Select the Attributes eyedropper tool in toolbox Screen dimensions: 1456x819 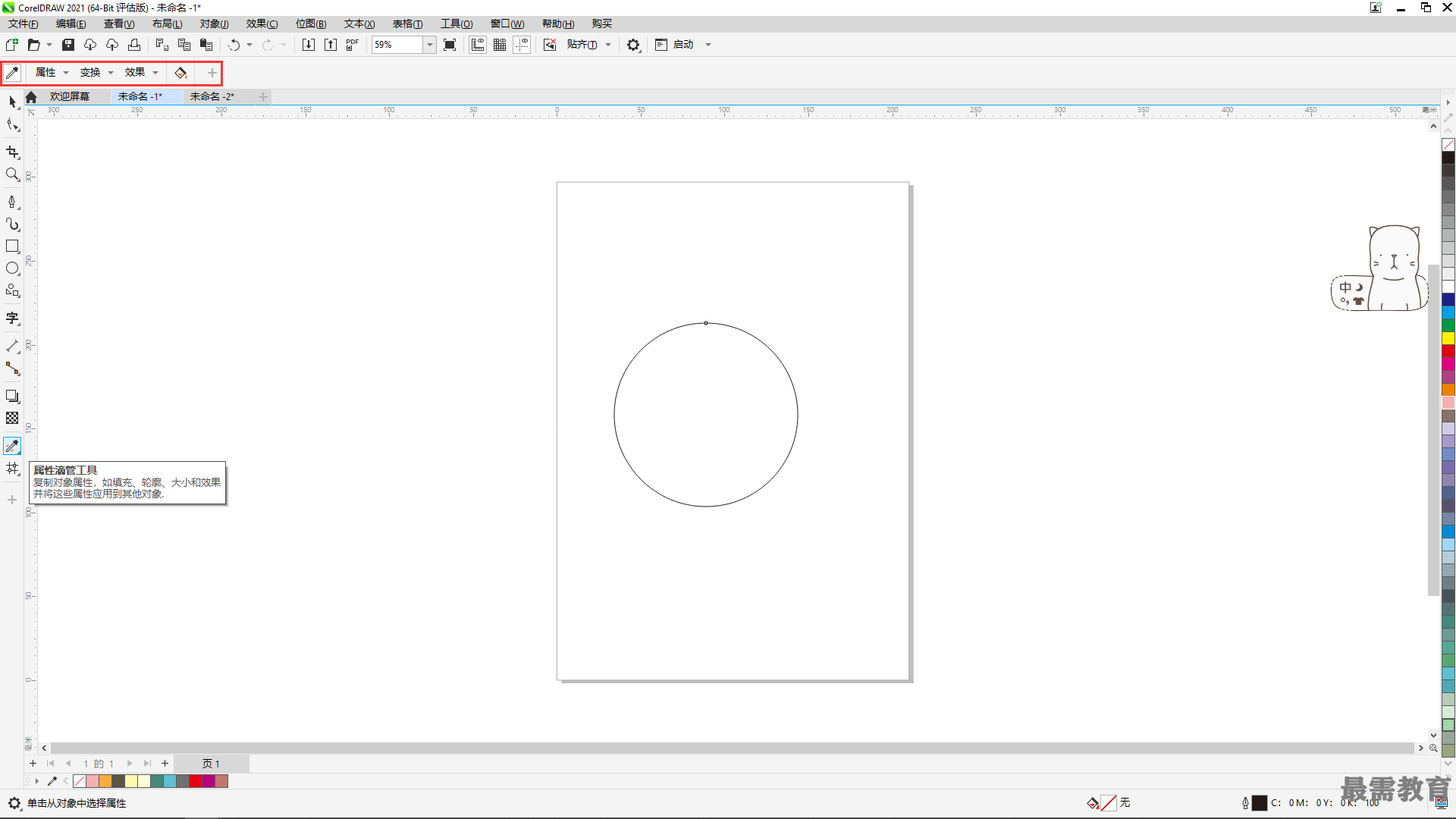pyautogui.click(x=12, y=446)
